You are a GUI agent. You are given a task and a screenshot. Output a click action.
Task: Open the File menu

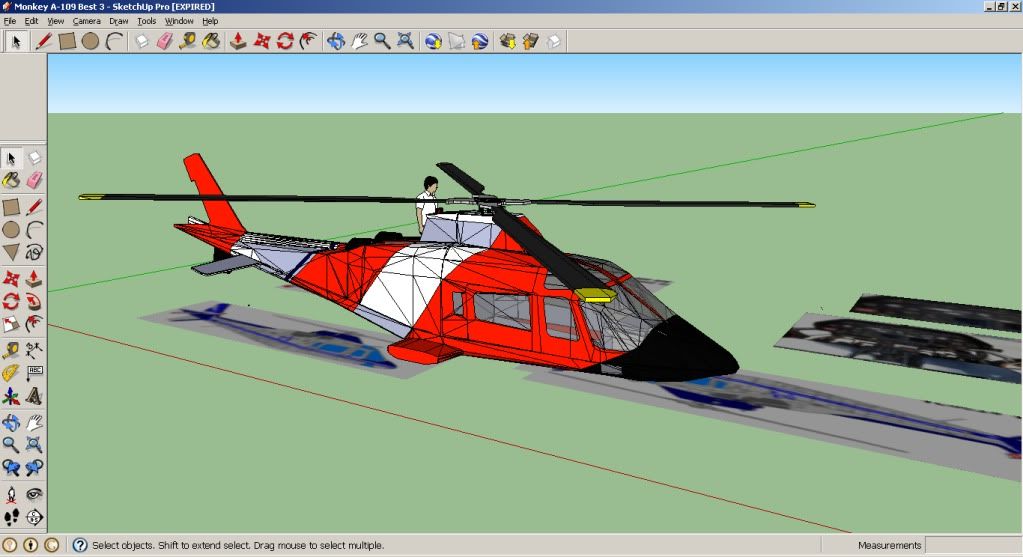click(10, 21)
